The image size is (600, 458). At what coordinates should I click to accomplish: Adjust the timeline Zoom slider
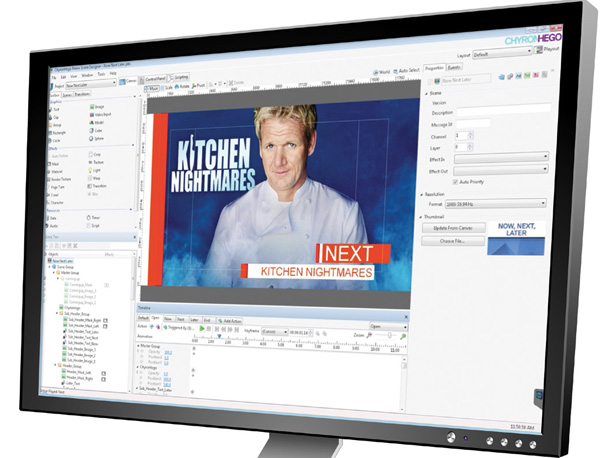click(390, 335)
